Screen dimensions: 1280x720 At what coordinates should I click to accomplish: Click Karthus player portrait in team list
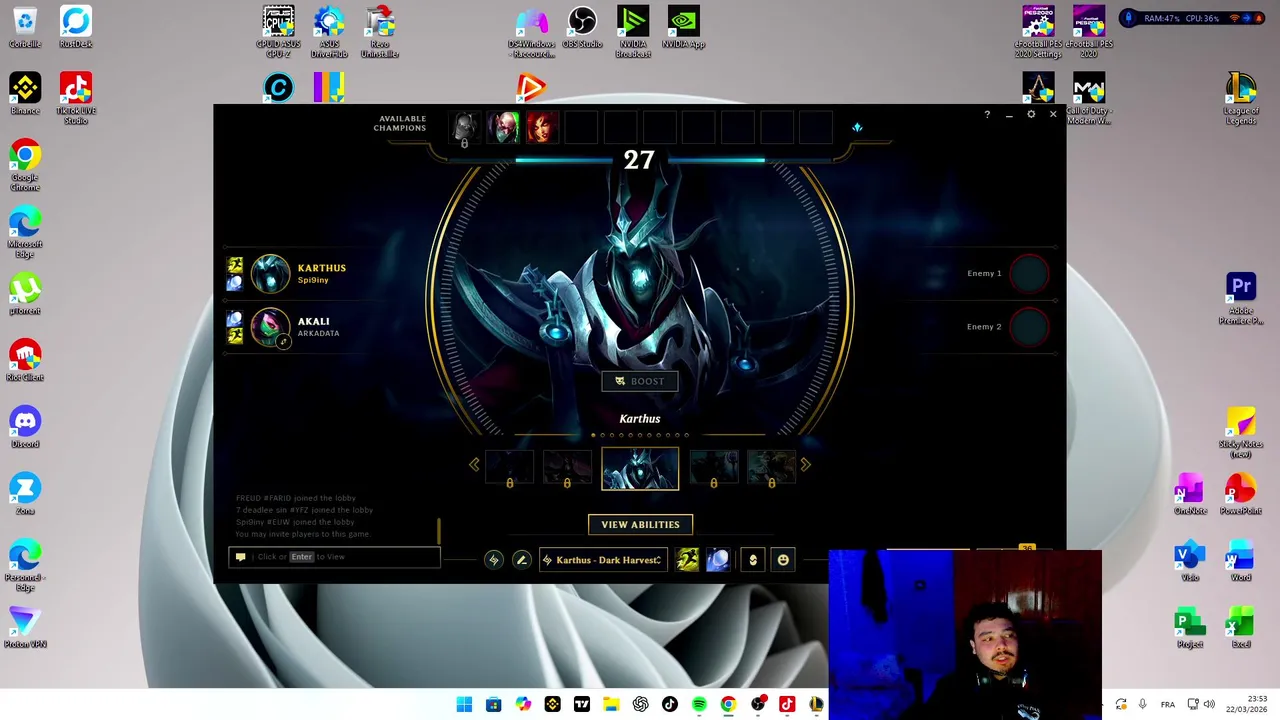point(270,273)
